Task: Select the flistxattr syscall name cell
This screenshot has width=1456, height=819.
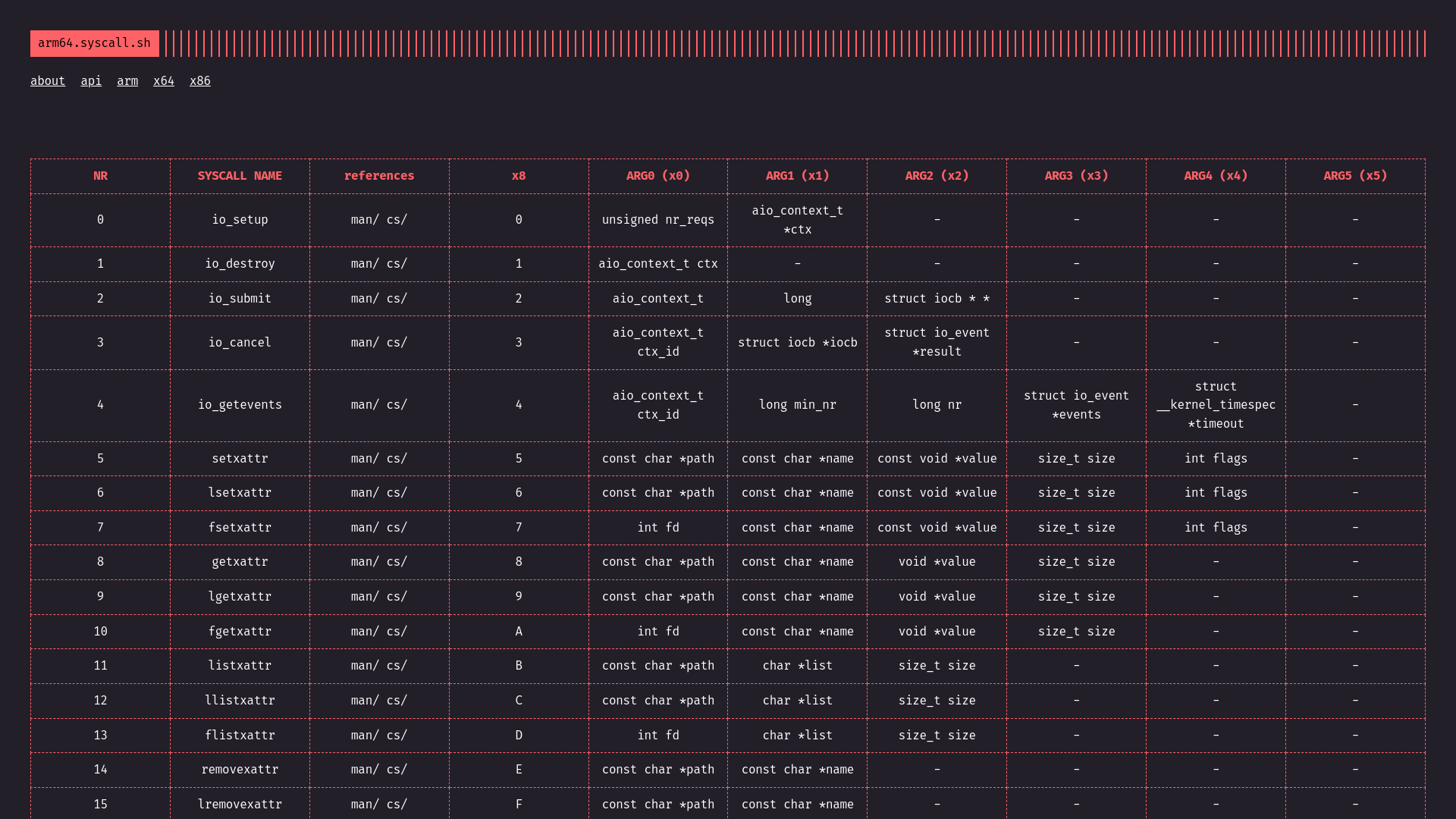Action: coord(240,736)
